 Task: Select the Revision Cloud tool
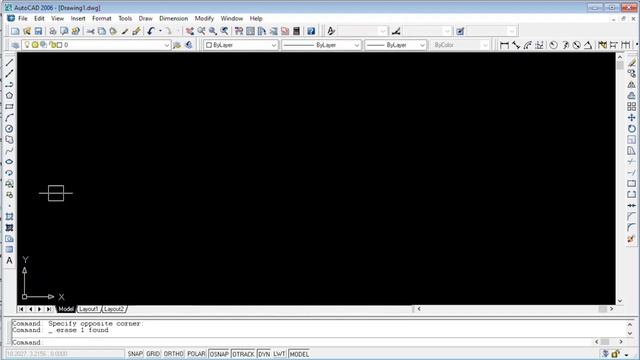tap(9, 140)
